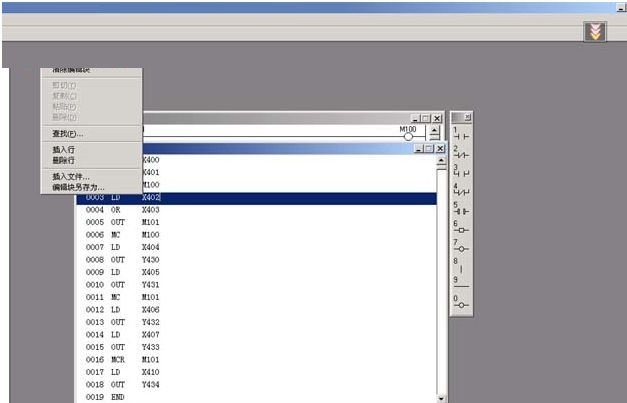Select step 0018 OUT Y434
627x403 pixels.
256,385
